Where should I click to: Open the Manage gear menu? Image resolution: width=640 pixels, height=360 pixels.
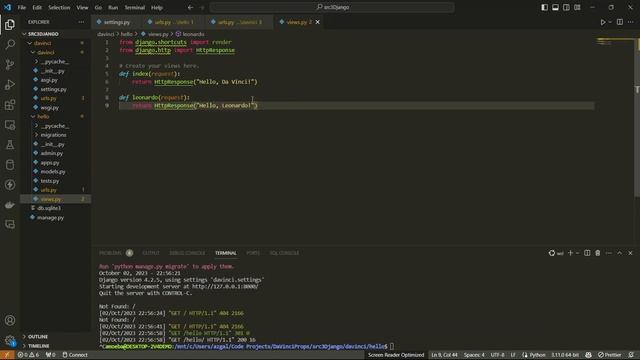(x=10, y=340)
